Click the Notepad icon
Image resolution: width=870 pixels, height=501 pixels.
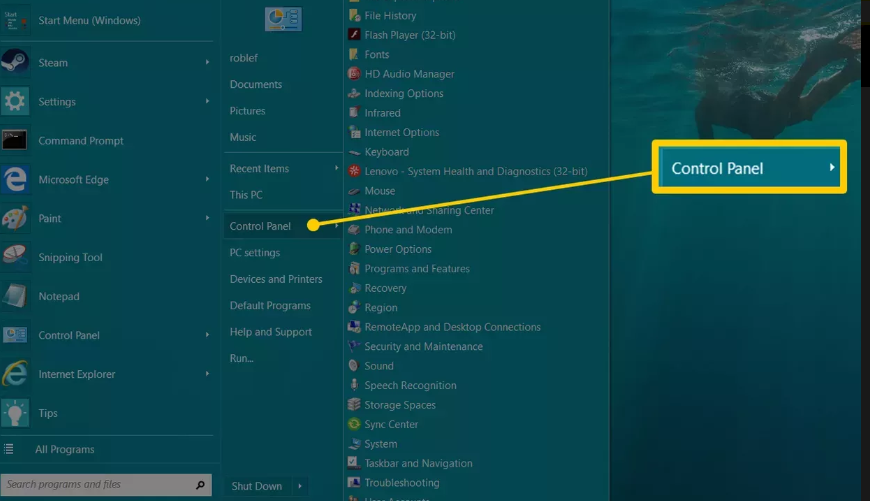15,296
